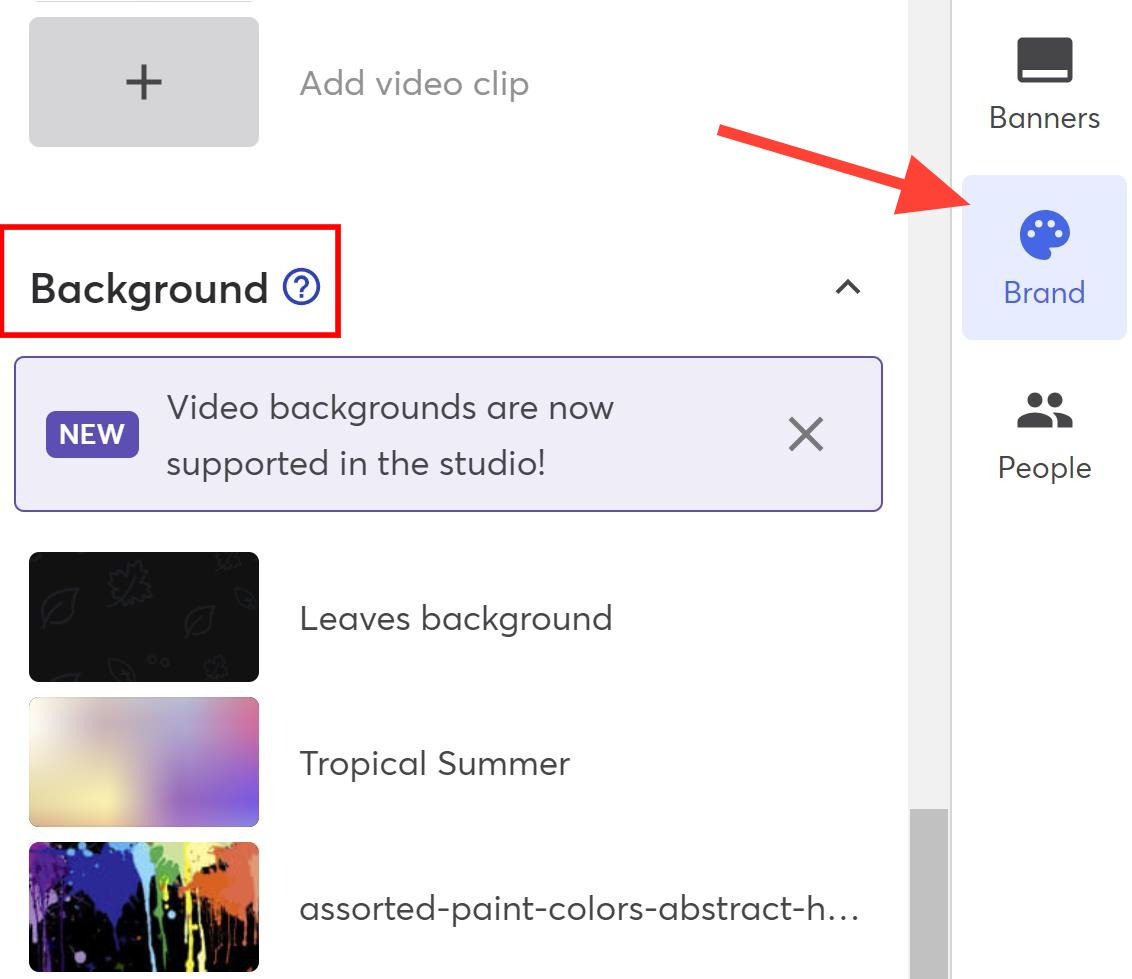Expand the Background list via its chevron
The image size is (1132, 979).
click(848, 288)
